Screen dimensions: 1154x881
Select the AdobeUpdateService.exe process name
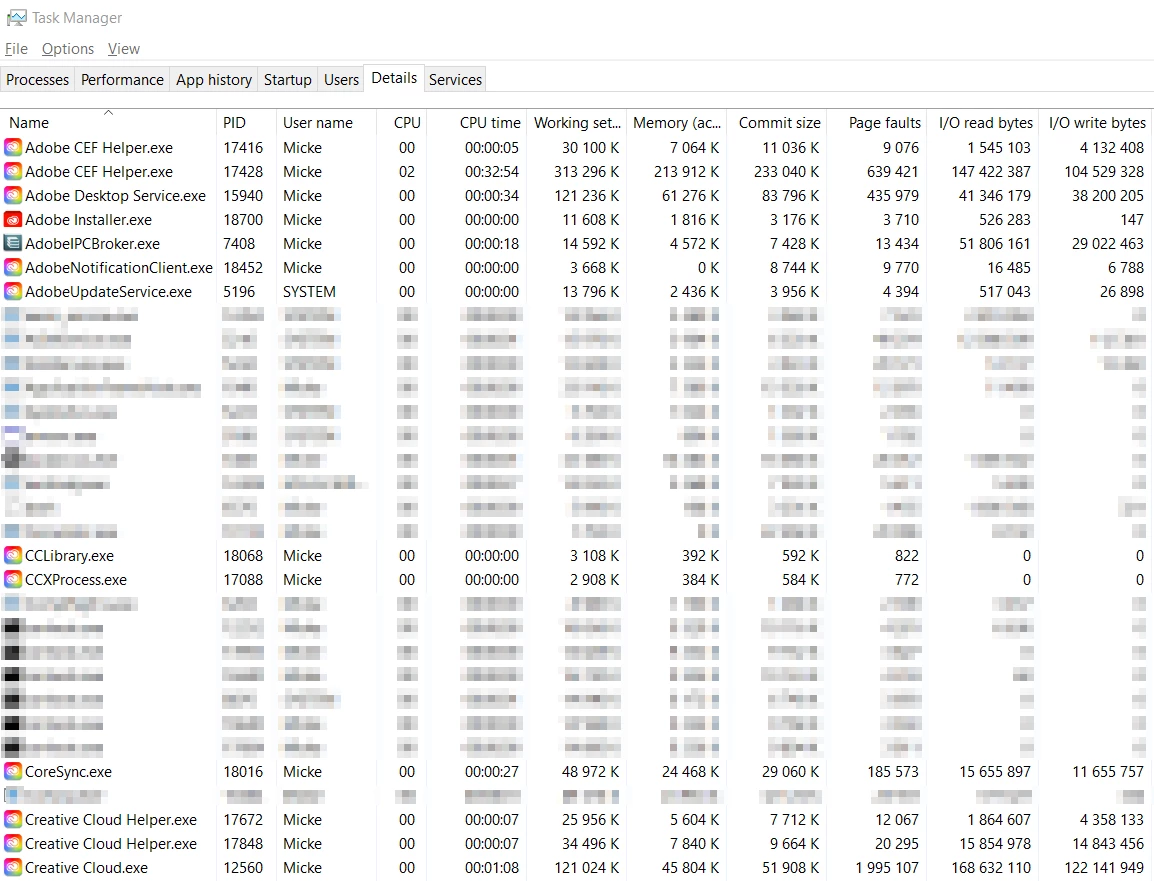pyautogui.click(x=108, y=292)
